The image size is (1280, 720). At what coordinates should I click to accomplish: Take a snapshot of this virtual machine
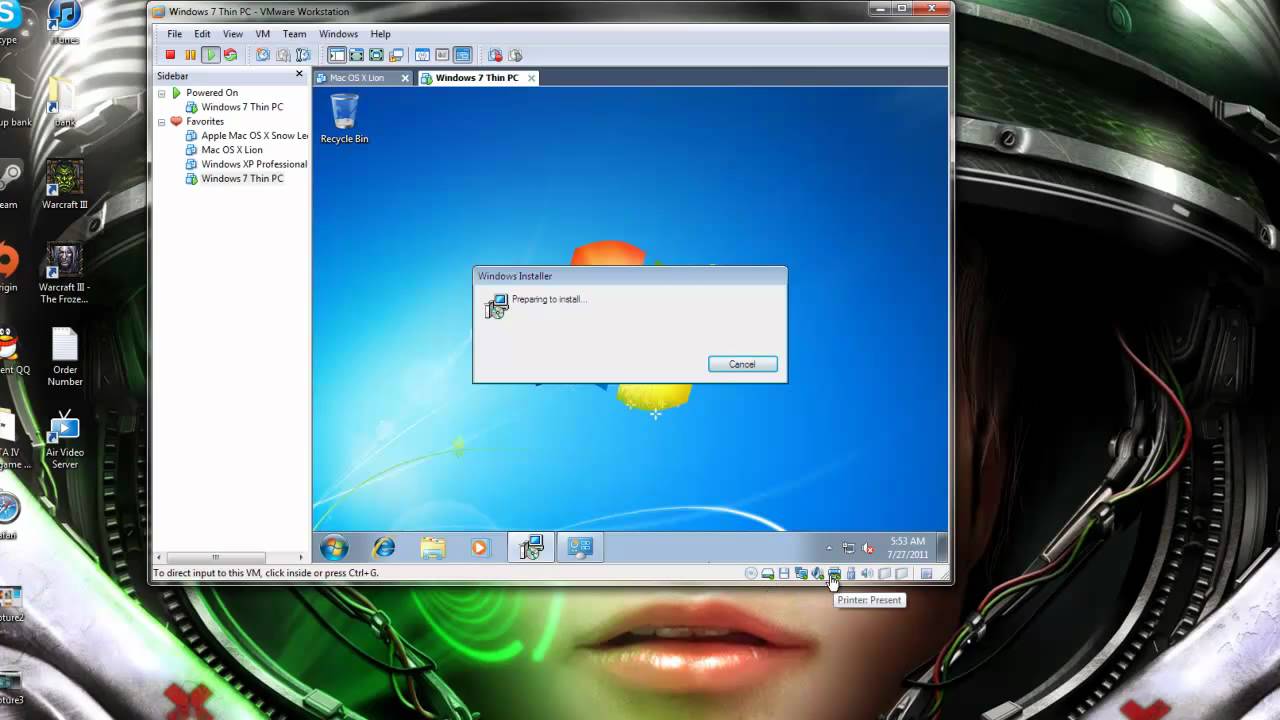[x=263, y=55]
